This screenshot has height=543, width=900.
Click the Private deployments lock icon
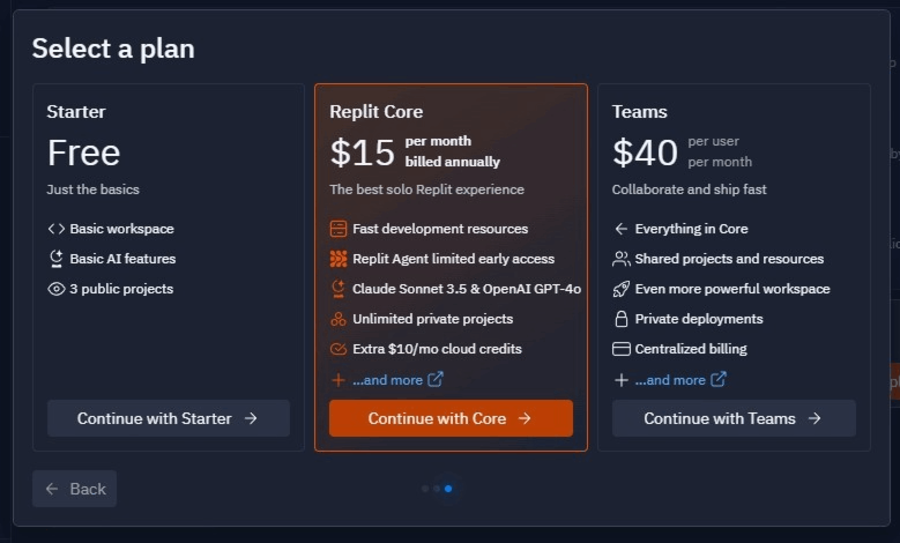pos(621,319)
